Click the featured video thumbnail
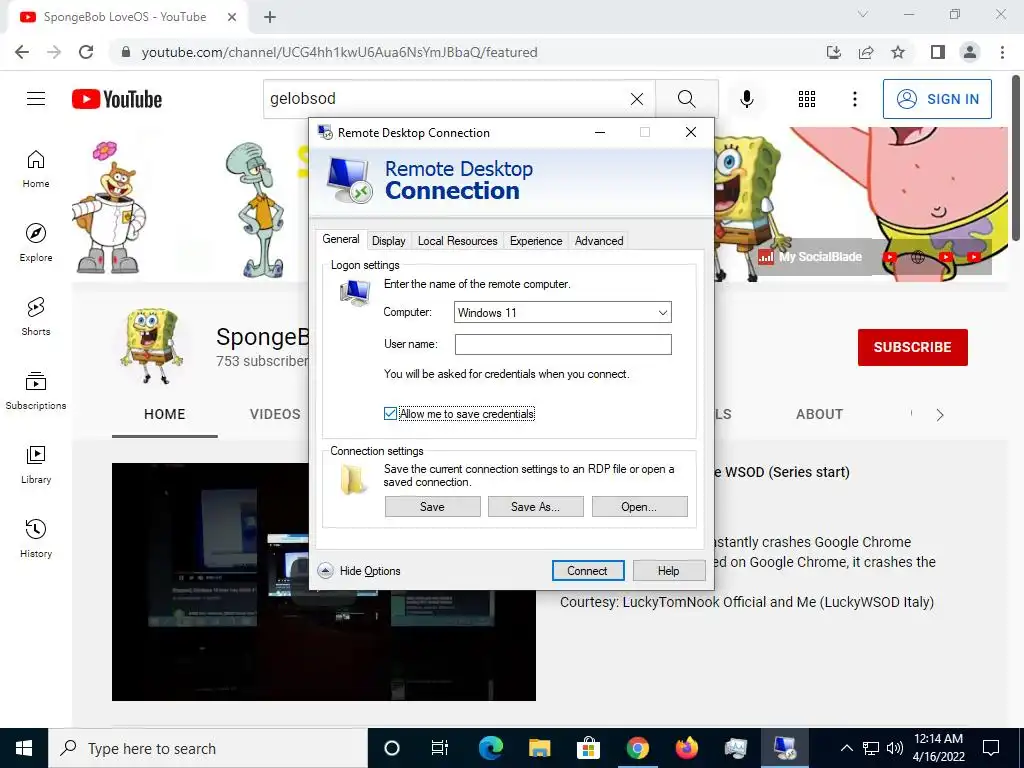Screen dimensions: 1024x768 pos(324,582)
